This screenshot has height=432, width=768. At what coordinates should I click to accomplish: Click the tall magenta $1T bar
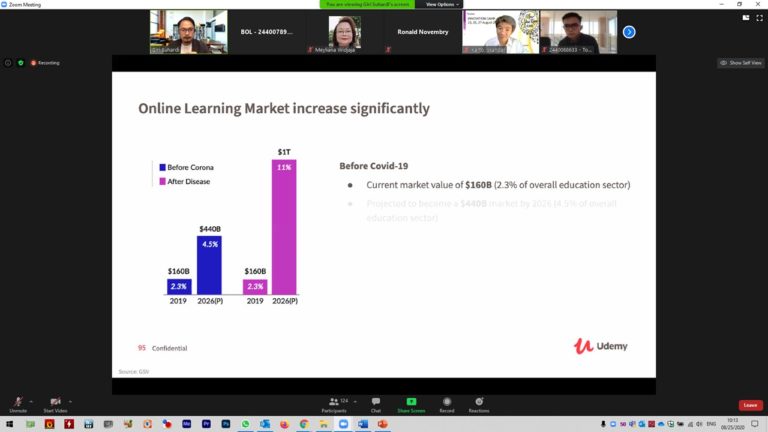coord(284,227)
